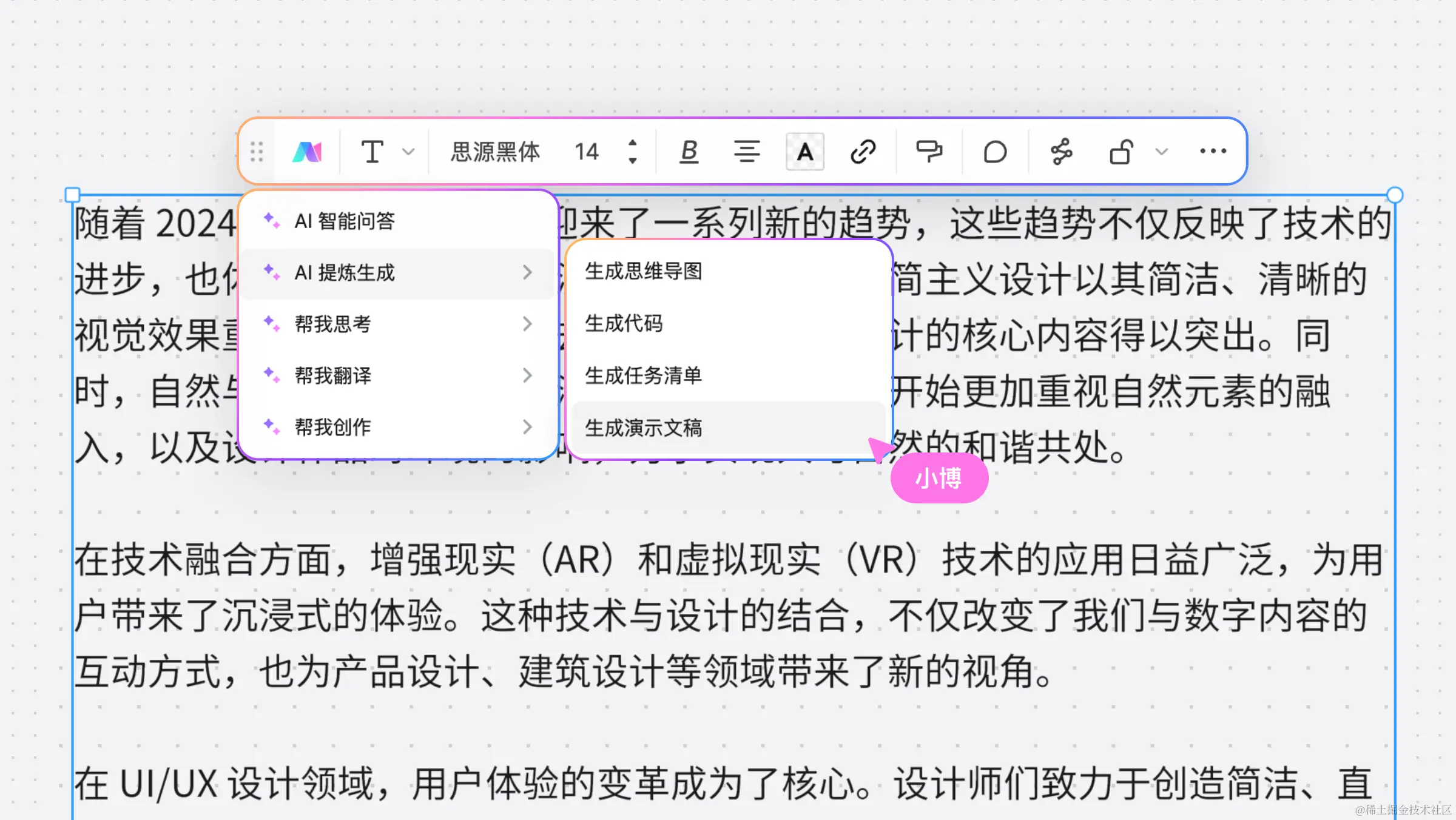Toggle the lock icon

(x=1121, y=152)
